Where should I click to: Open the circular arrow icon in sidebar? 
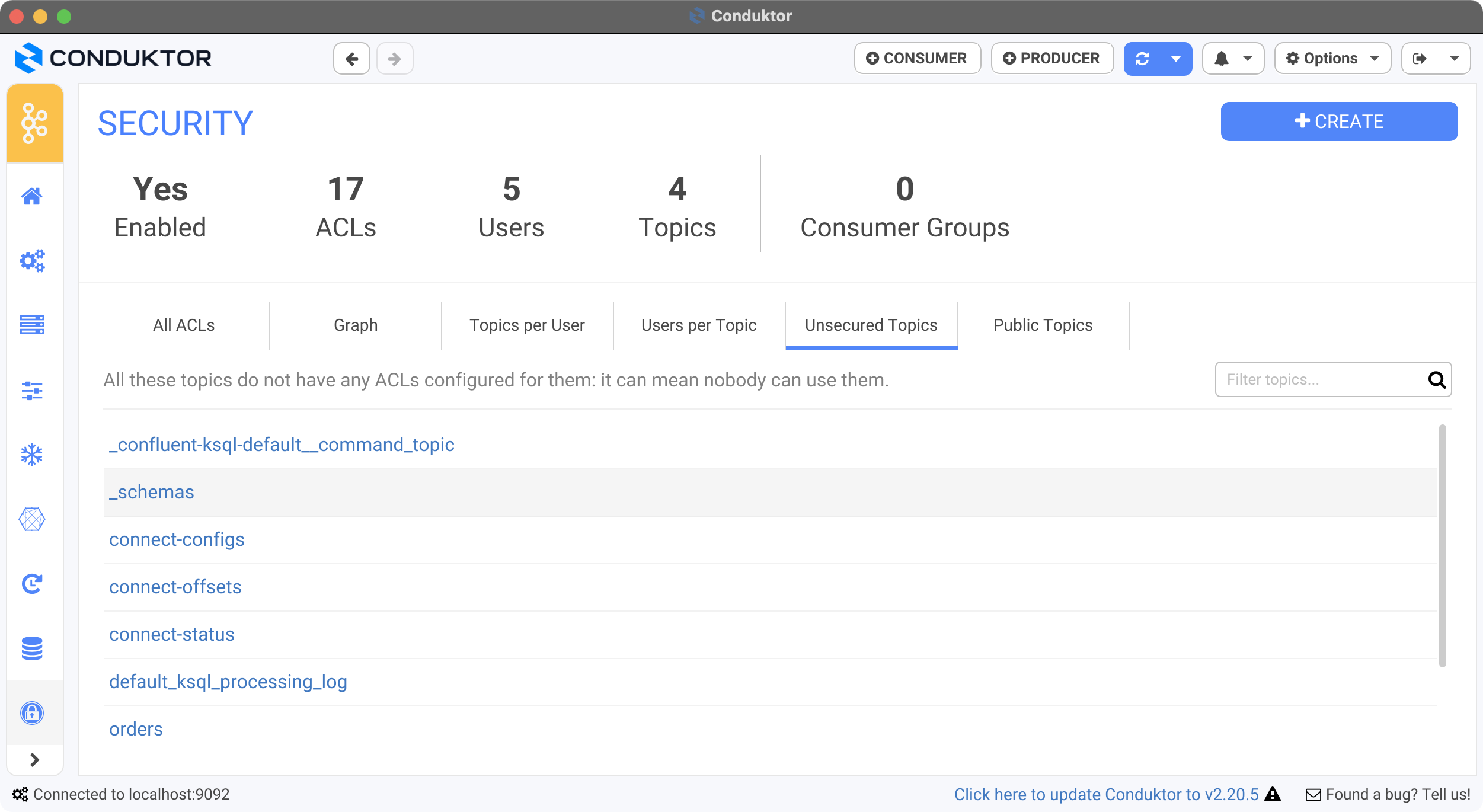32,584
